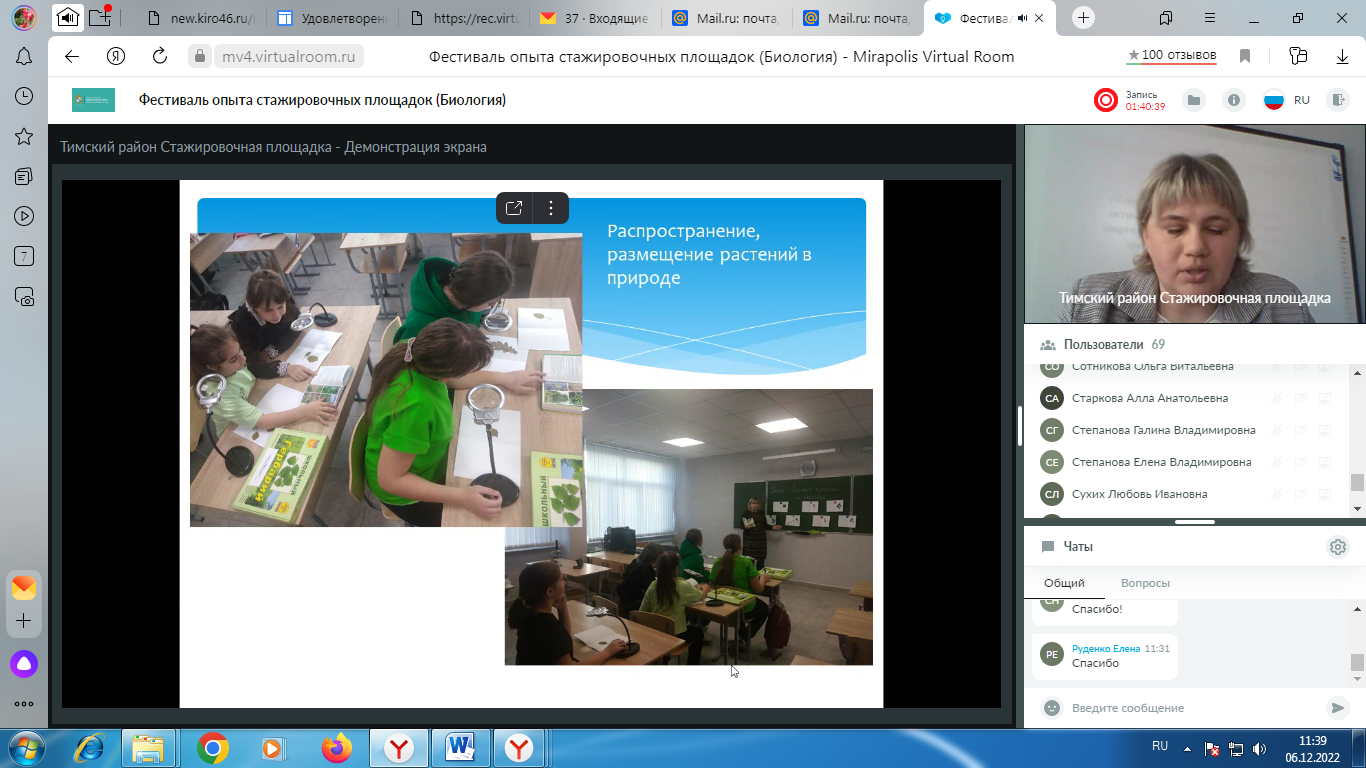Click users list scrollbar up arrow

tap(1357, 371)
